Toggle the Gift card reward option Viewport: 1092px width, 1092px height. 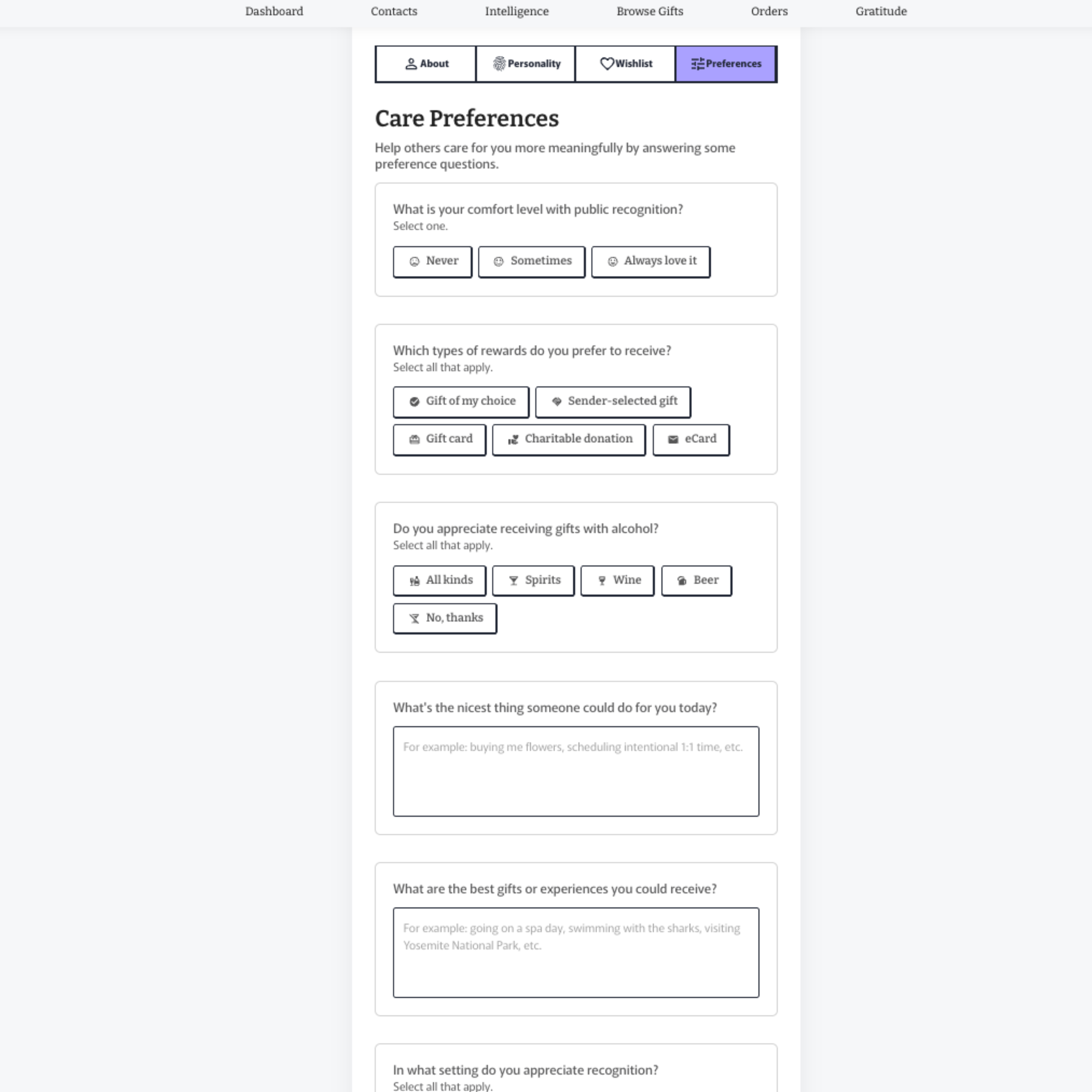[x=439, y=440]
